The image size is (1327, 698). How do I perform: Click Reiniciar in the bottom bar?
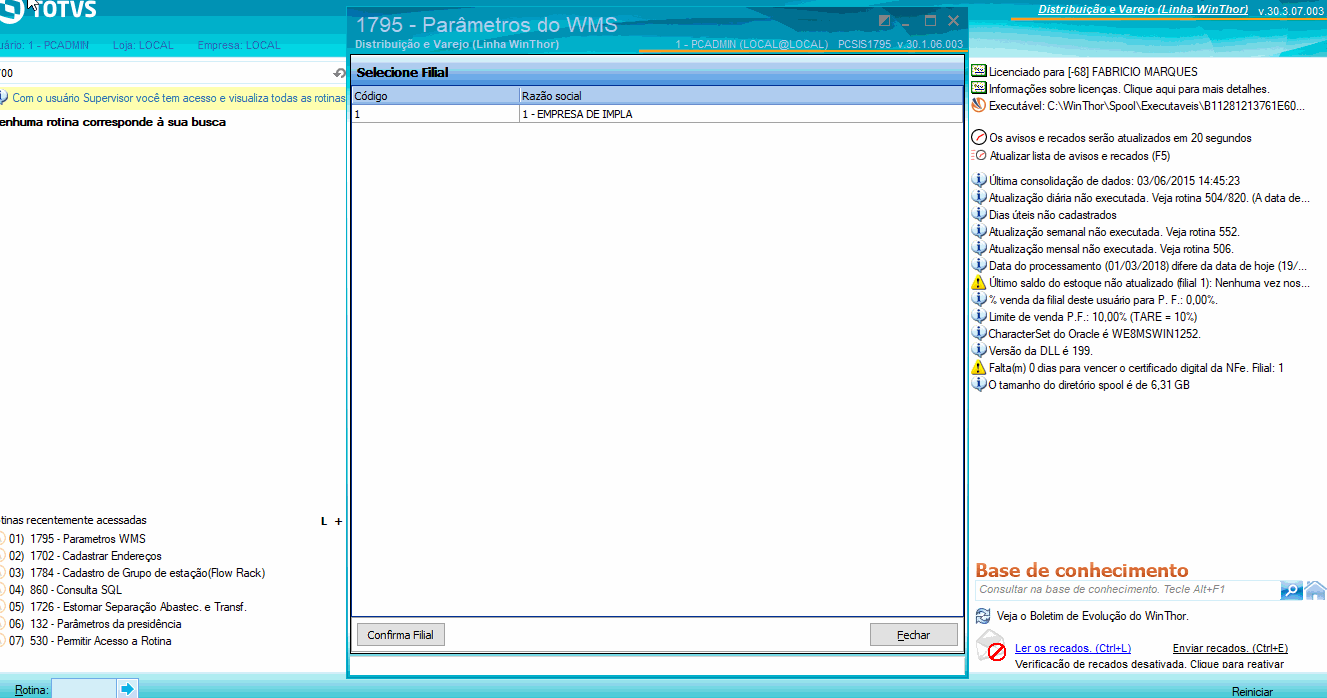[x=1252, y=692]
